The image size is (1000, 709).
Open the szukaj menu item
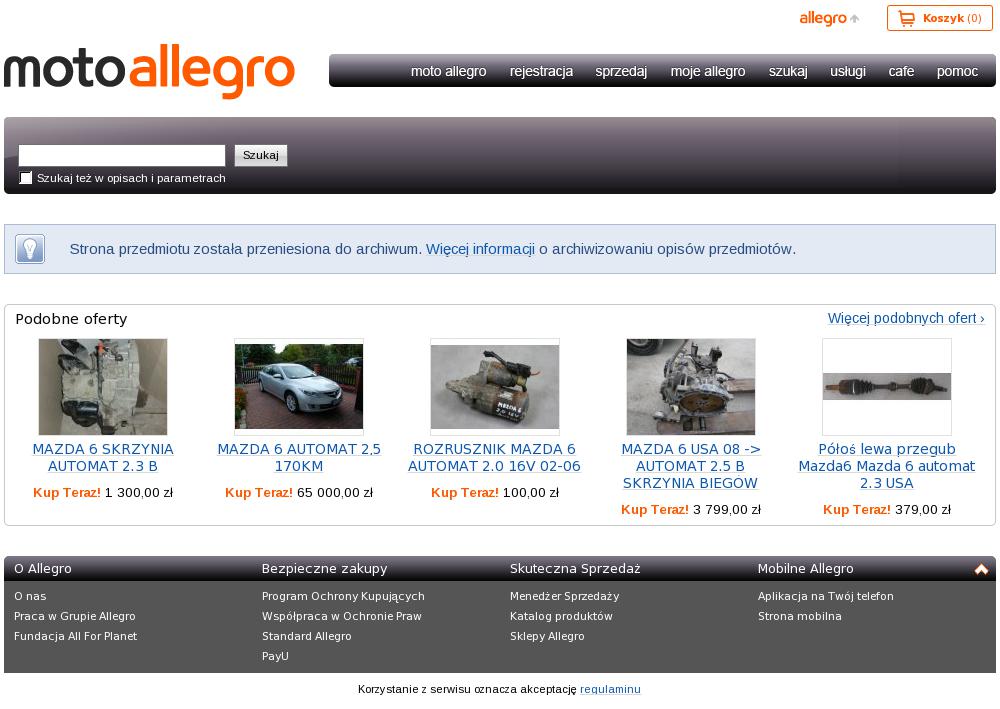(788, 71)
